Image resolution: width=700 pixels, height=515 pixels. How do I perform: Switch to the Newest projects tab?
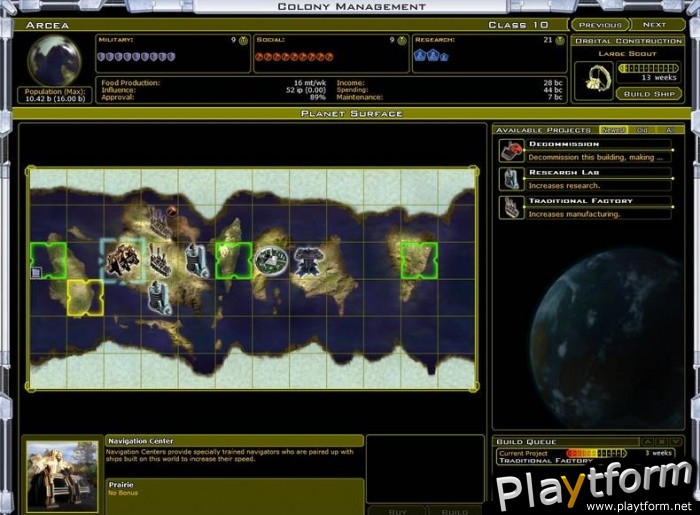click(x=613, y=130)
